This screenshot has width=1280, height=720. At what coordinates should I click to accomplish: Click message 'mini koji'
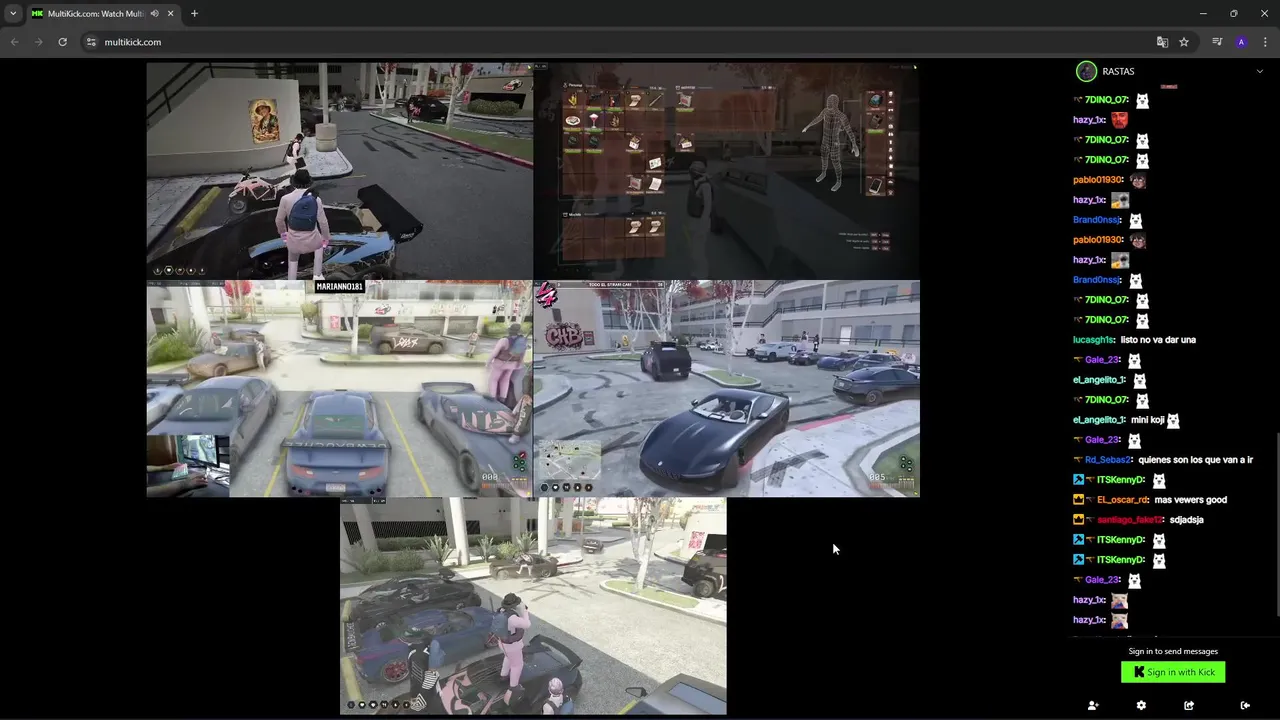pyautogui.click(x=1147, y=420)
